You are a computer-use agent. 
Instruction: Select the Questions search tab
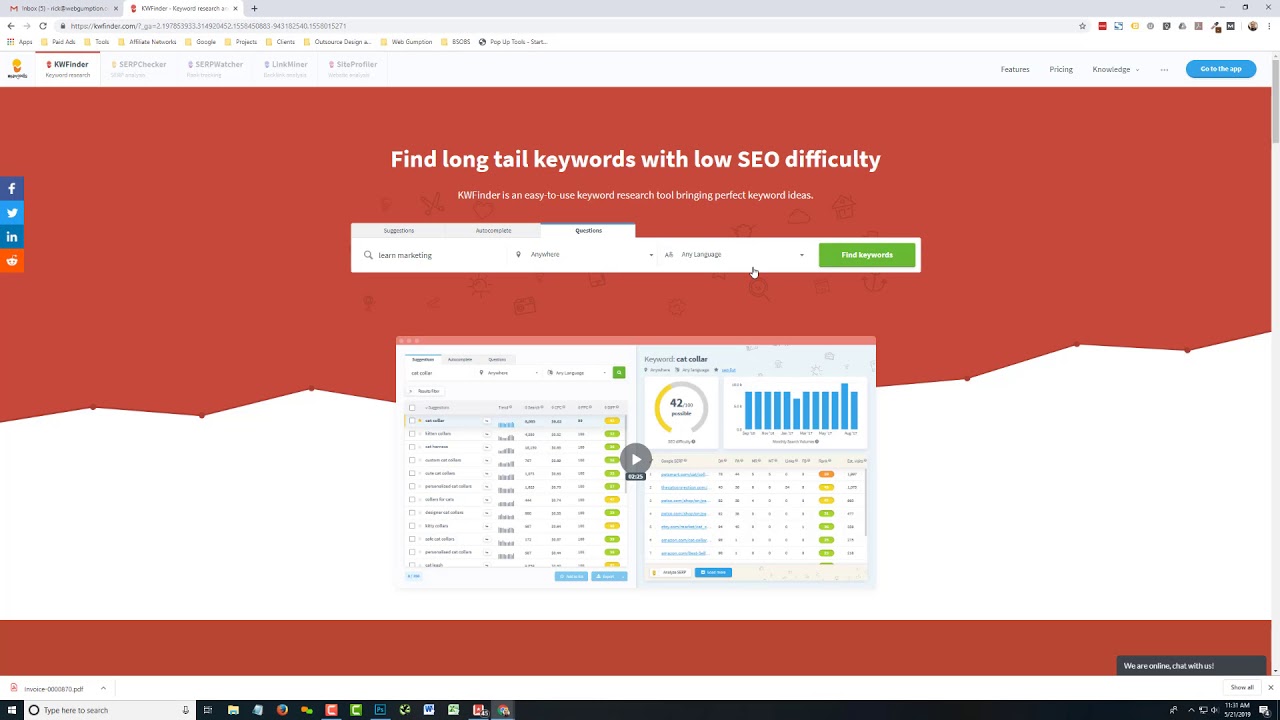click(588, 231)
